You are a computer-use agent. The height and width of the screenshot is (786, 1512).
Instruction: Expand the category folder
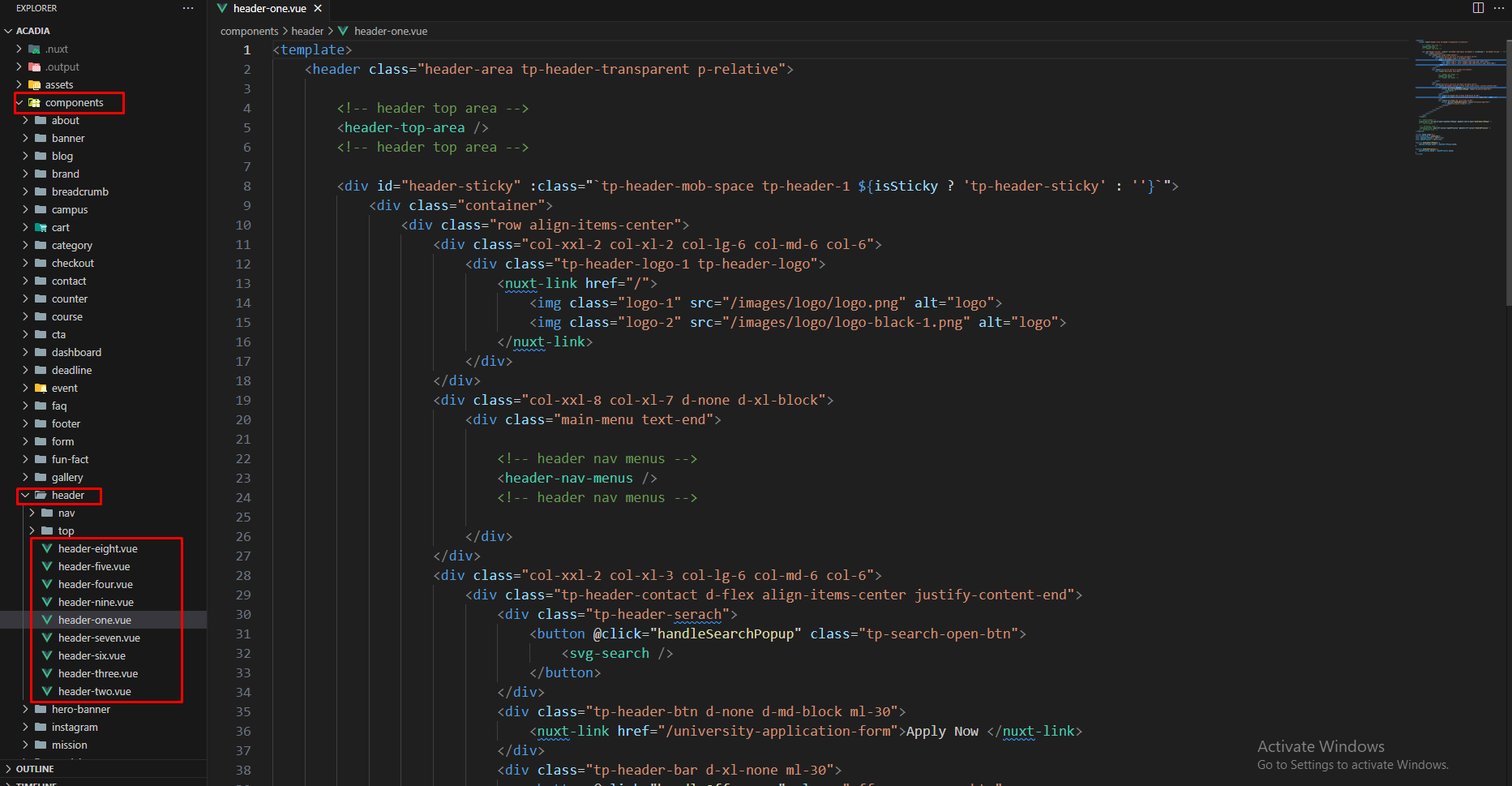pyautogui.click(x=25, y=245)
